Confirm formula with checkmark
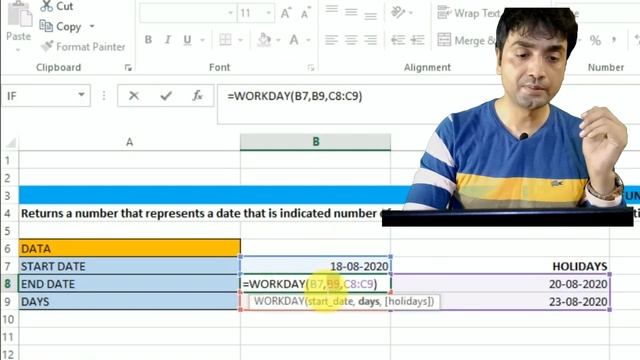 [x=166, y=96]
